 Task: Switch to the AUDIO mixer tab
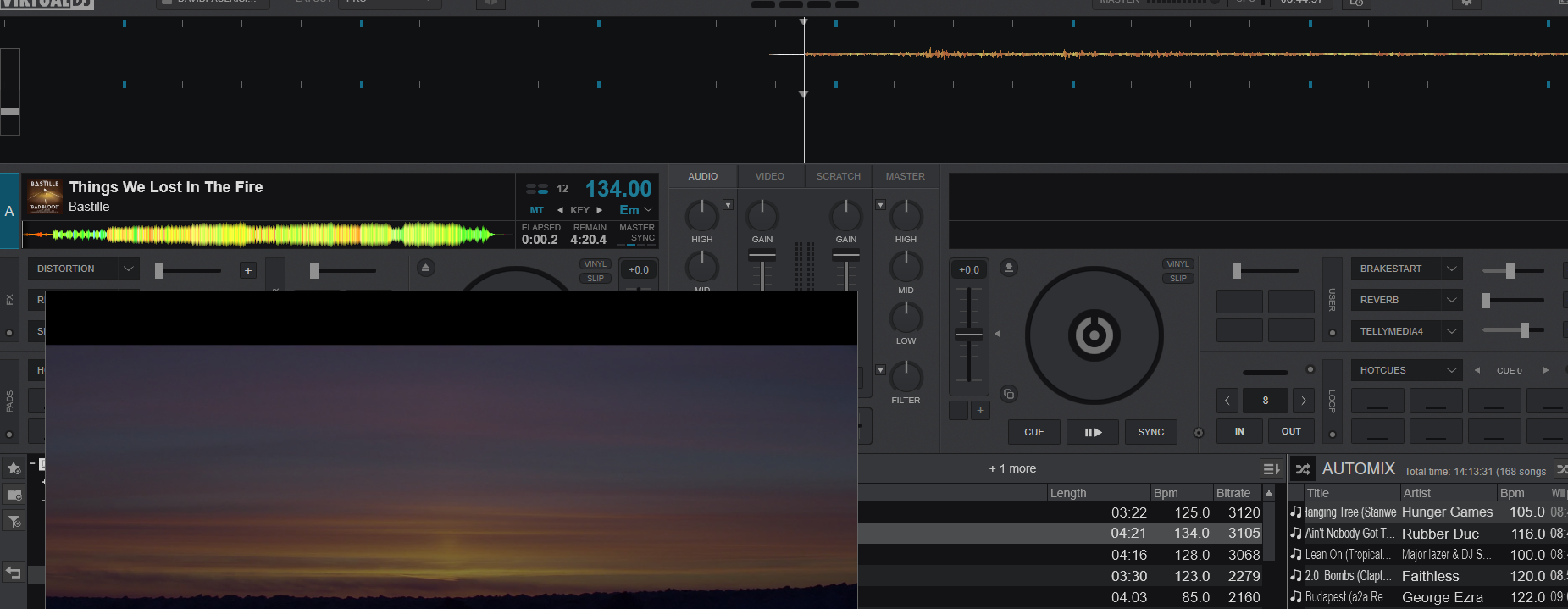coord(702,176)
